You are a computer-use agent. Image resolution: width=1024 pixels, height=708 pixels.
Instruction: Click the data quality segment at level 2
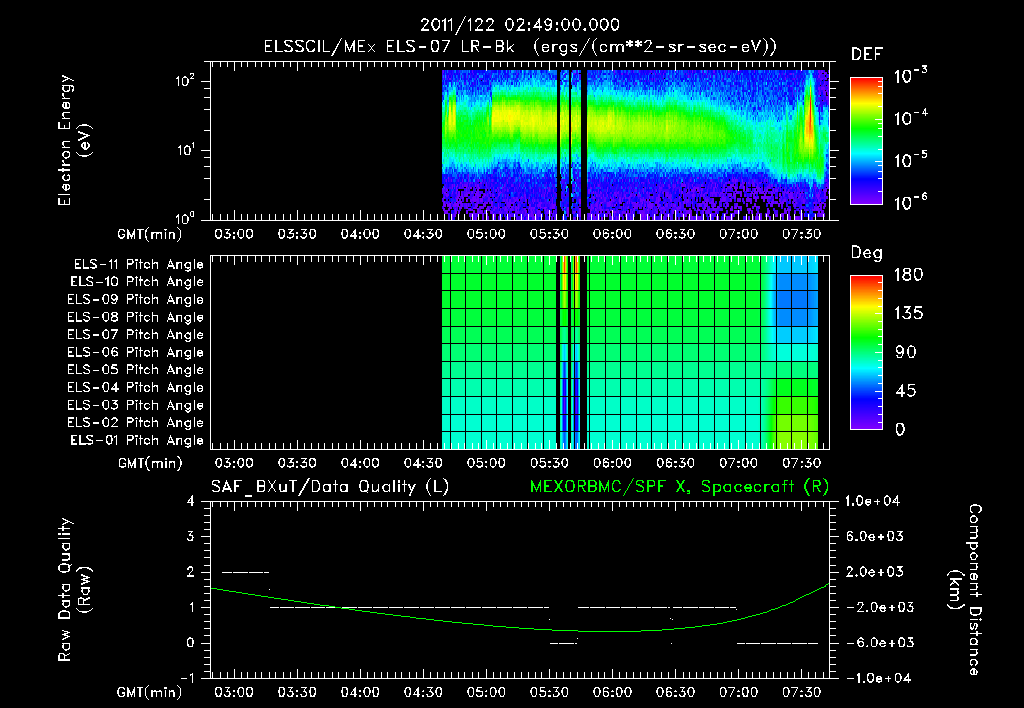coord(246,572)
